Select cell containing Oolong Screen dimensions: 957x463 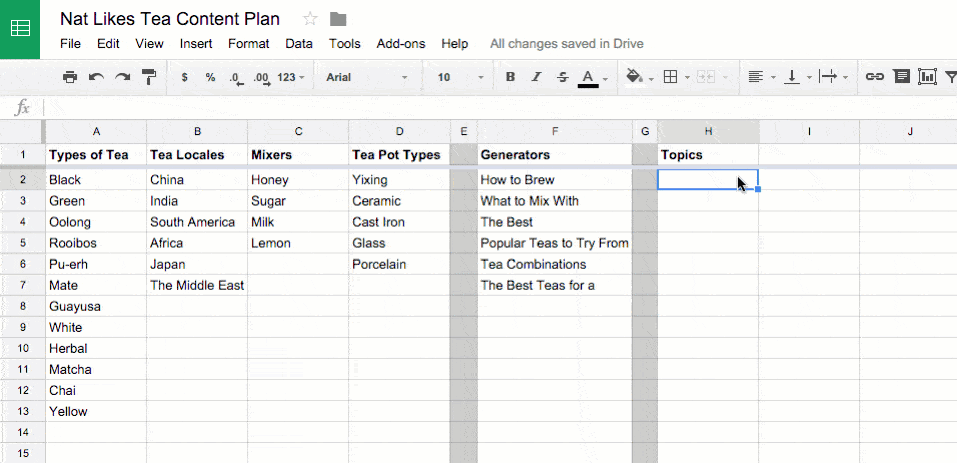pos(96,222)
